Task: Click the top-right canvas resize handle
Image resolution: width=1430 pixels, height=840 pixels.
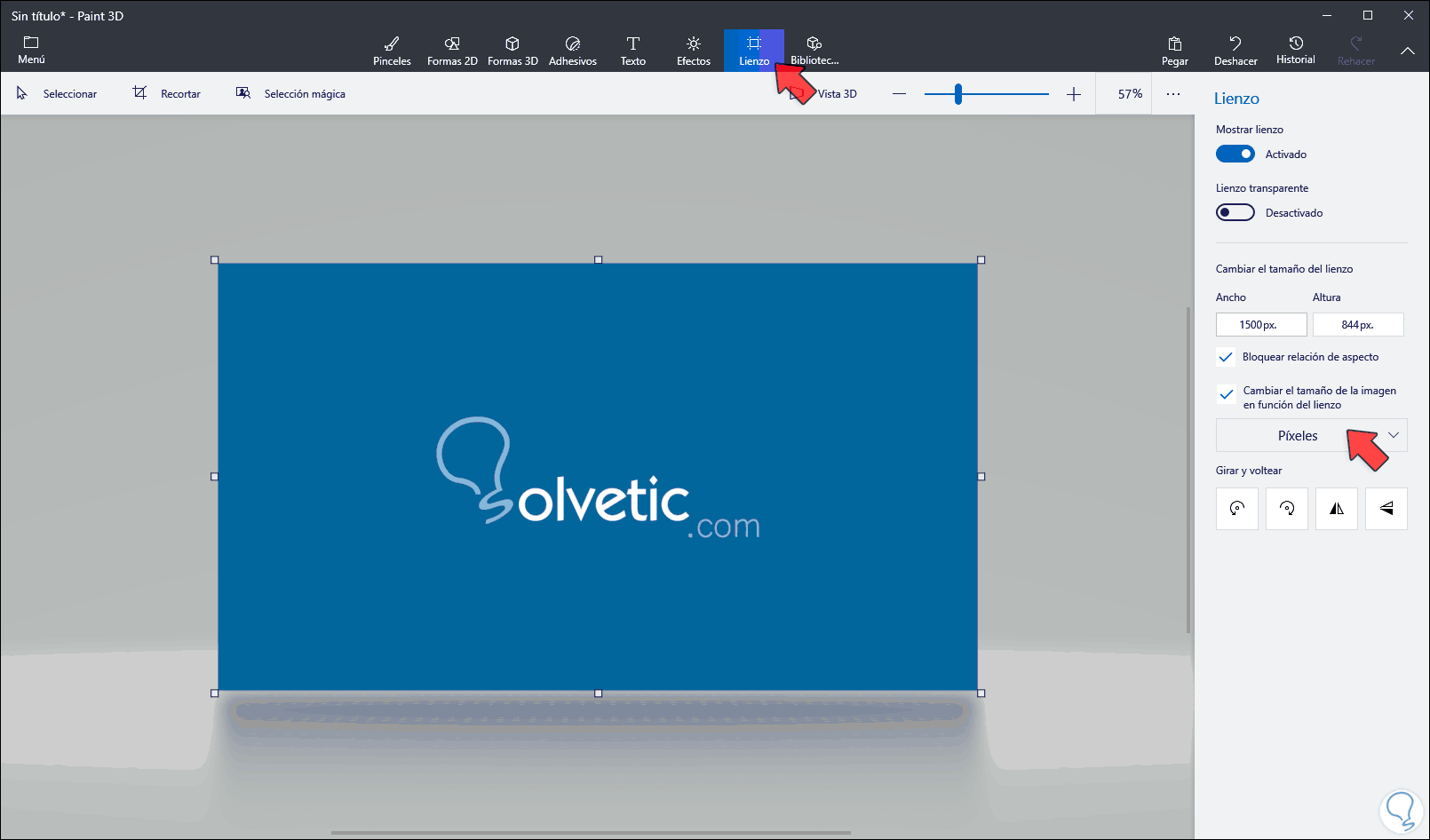Action: point(981,260)
